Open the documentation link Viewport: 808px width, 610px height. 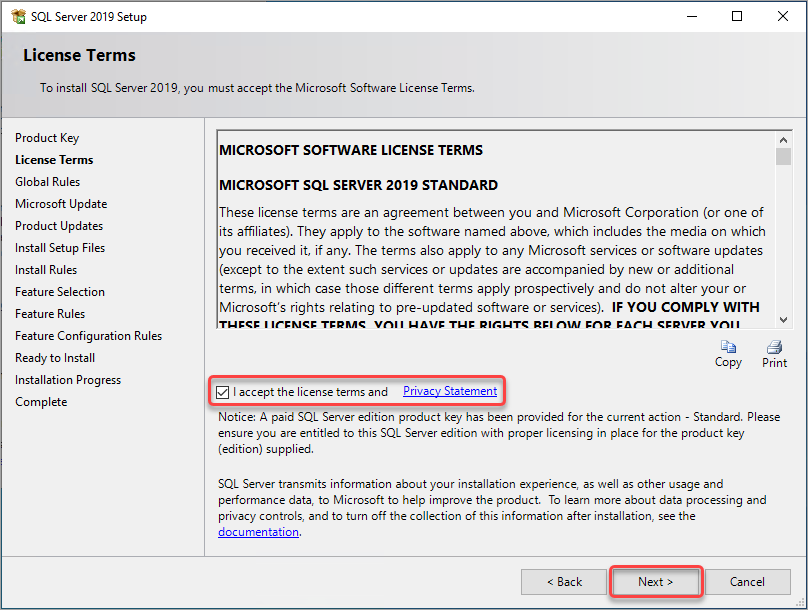258,532
